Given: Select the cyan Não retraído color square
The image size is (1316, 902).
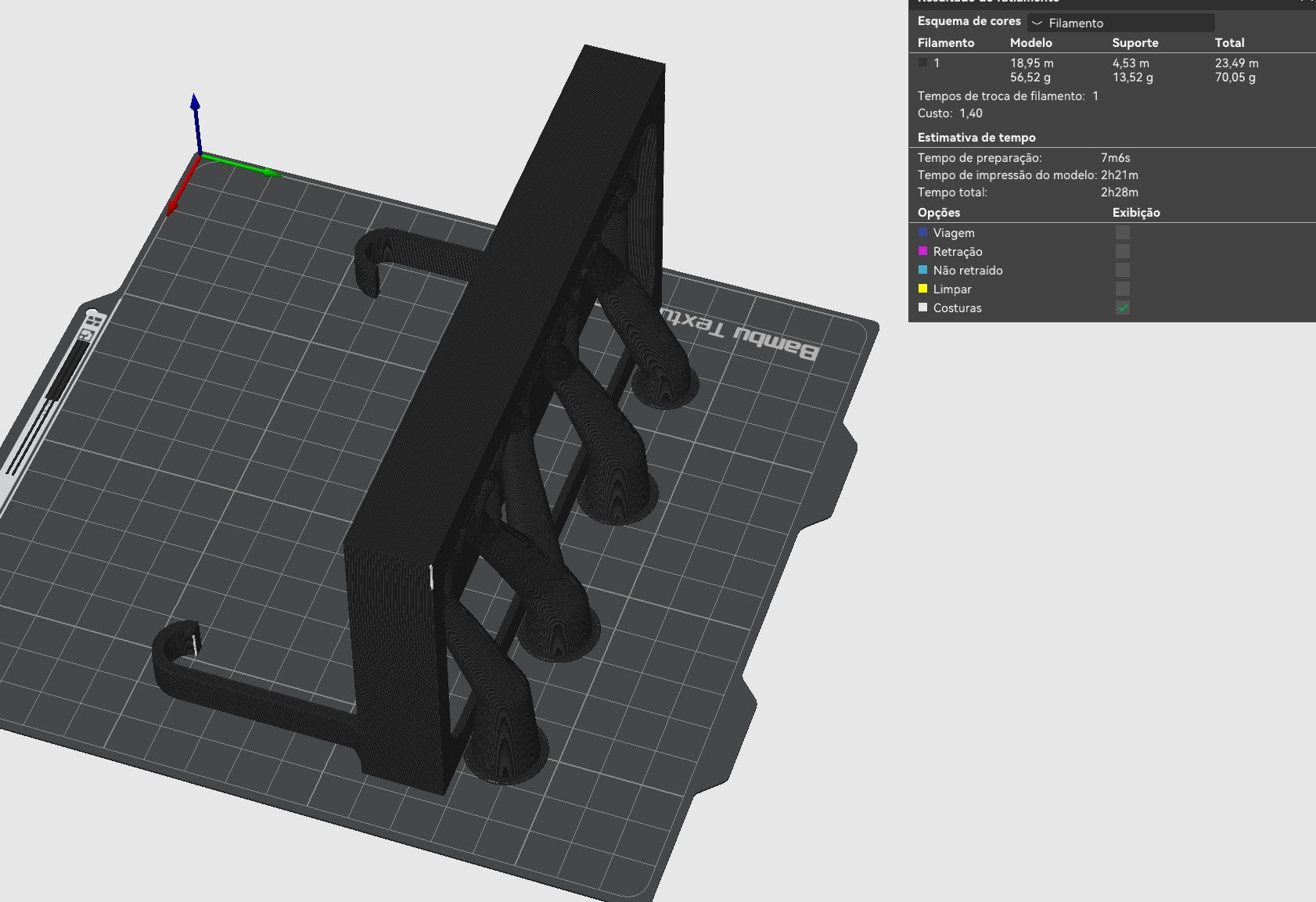Looking at the screenshot, I should pyautogui.click(x=922, y=270).
